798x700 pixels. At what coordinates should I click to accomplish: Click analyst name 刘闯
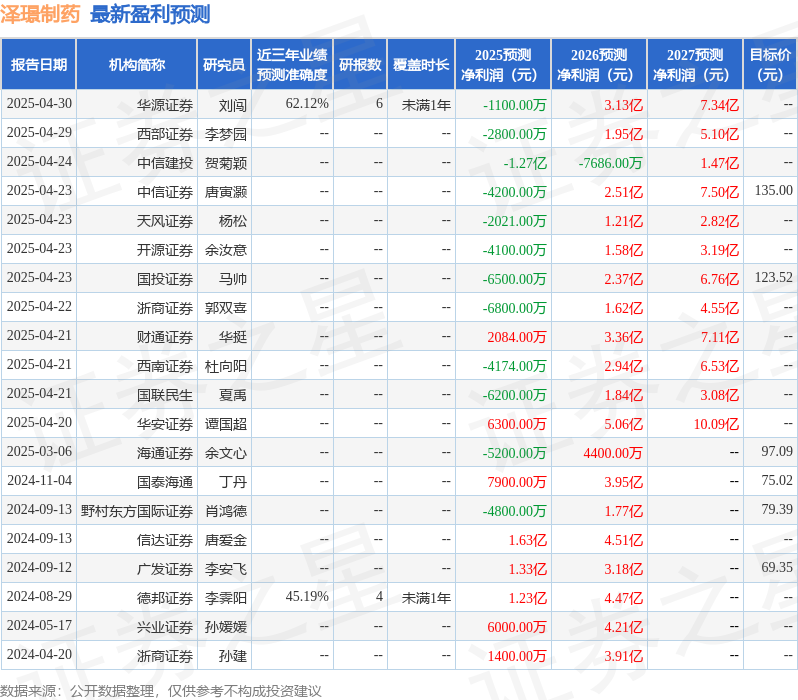[x=233, y=105]
